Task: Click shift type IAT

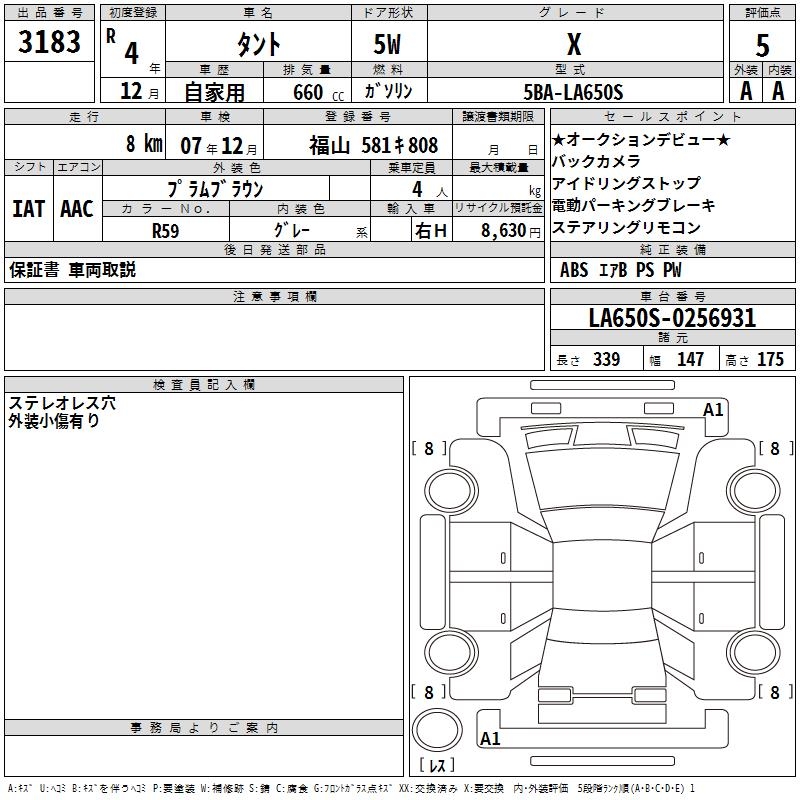Action: pos(29,209)
